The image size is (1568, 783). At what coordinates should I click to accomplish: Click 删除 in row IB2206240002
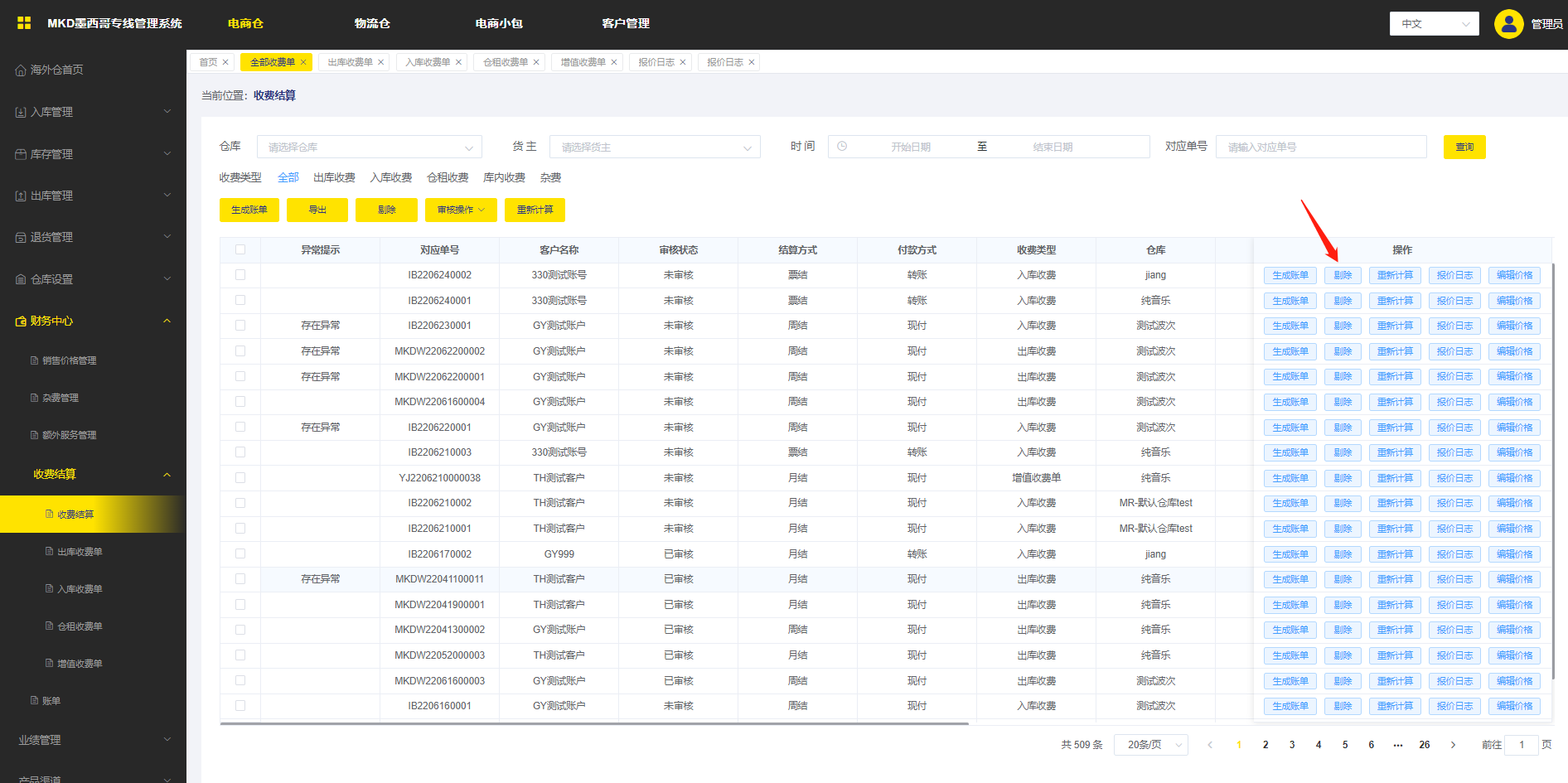pyautogui.click(x=1343, y=275)
